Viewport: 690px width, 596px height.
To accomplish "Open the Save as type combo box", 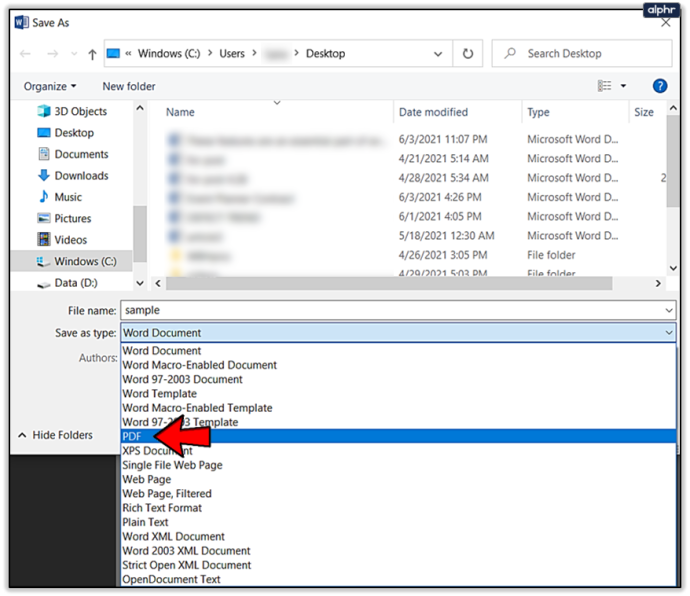I will [398, 333].
